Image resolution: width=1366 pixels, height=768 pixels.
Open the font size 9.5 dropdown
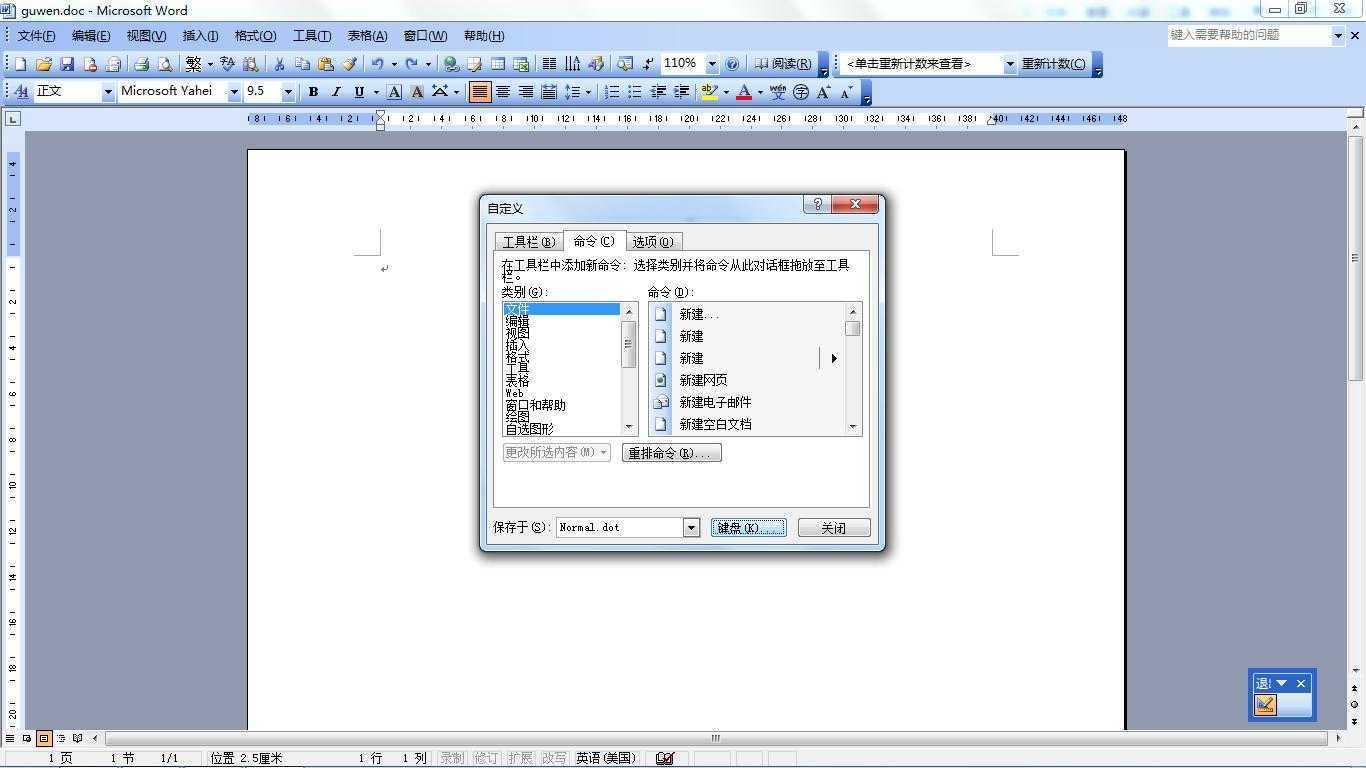(x=288, y=92)
